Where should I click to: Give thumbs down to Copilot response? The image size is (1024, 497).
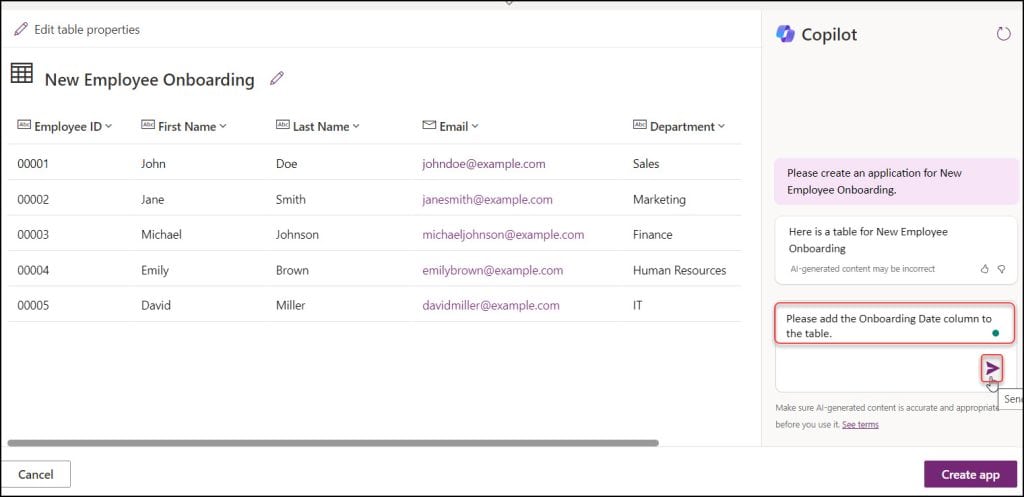point(1001,268)
